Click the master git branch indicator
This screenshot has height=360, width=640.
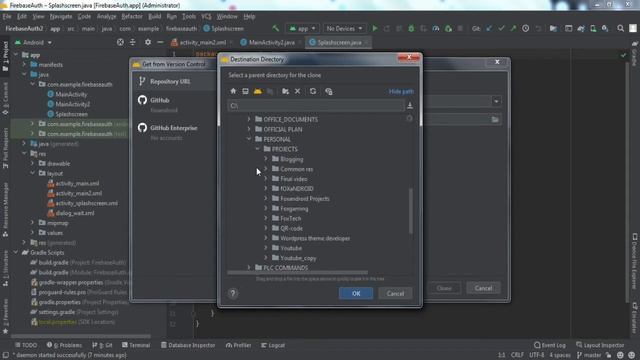[x=589, y=355]
